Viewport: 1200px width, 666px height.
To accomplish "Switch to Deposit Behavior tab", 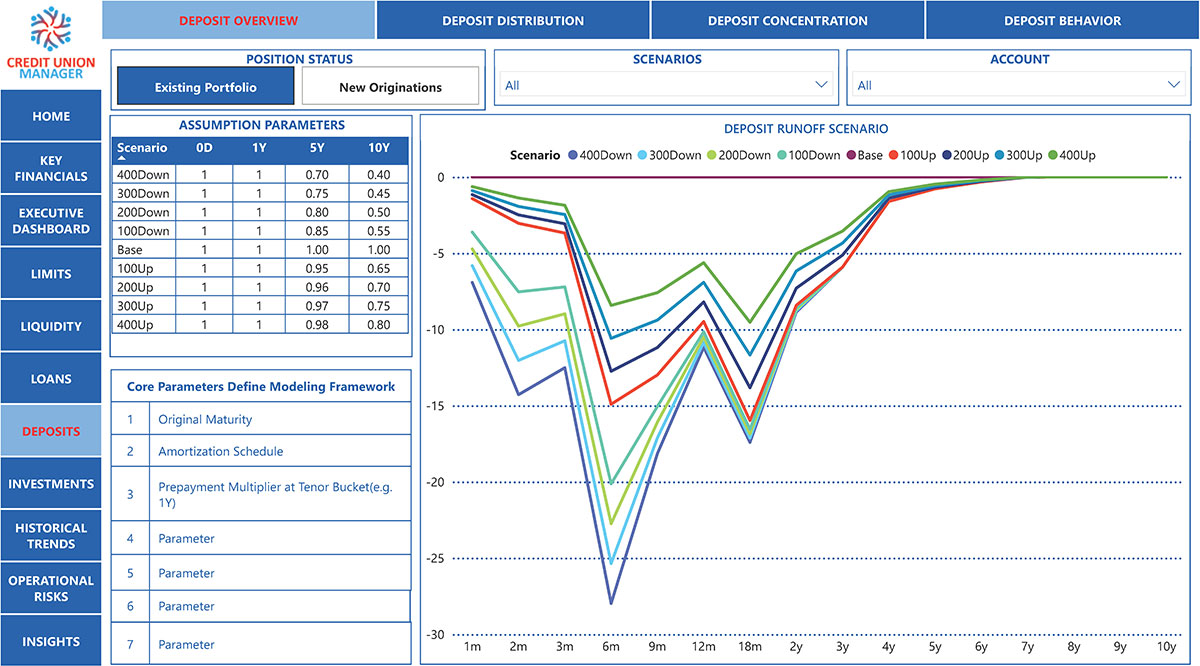I will pos(1062,20).
